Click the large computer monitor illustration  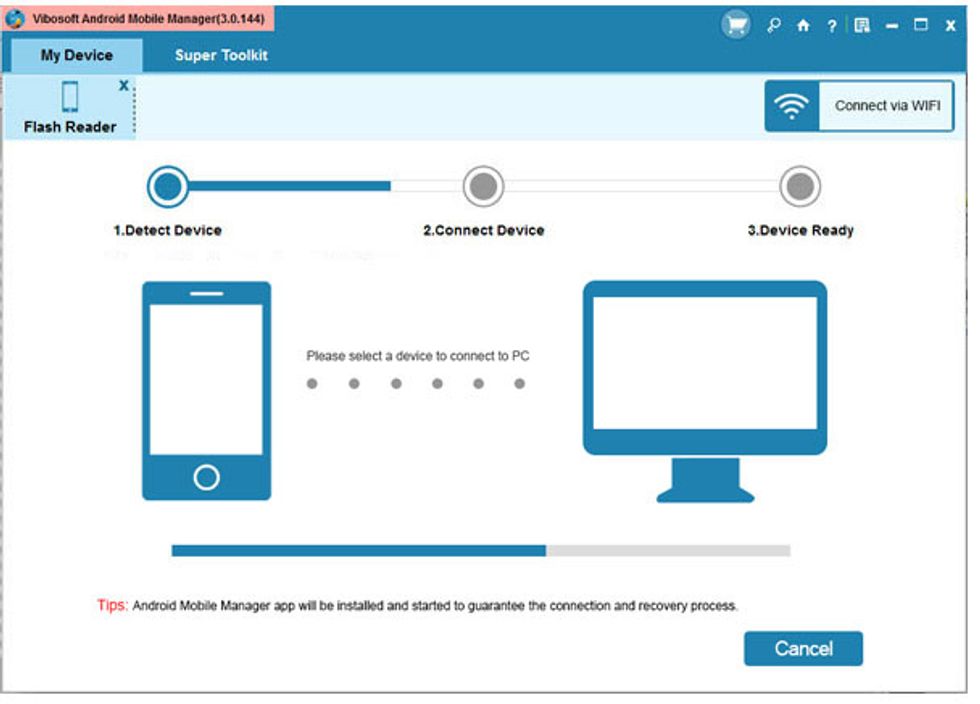coord(705,391)
